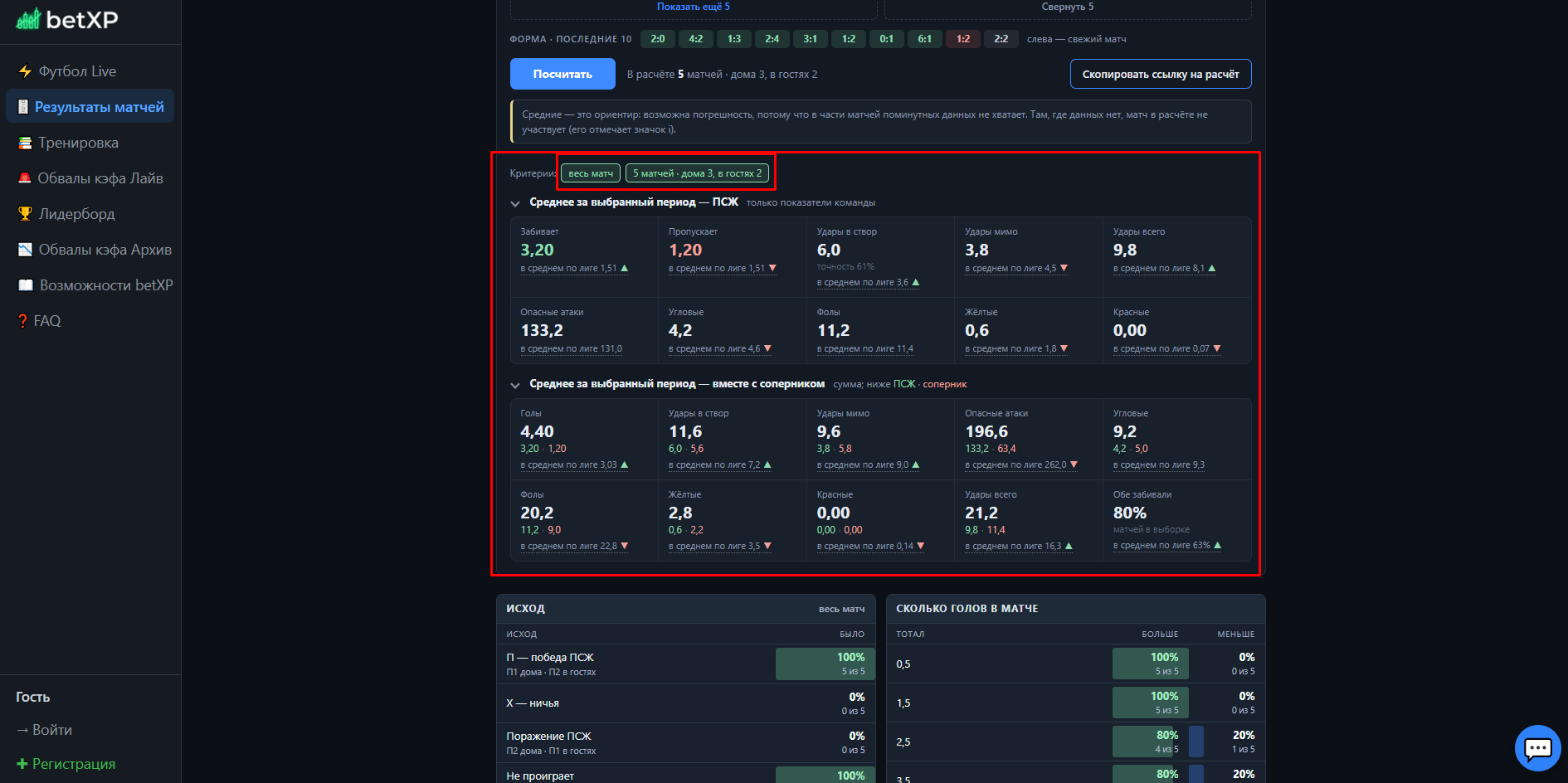Go to Тренировка page
1568x783 pixels.
[78, 143]
